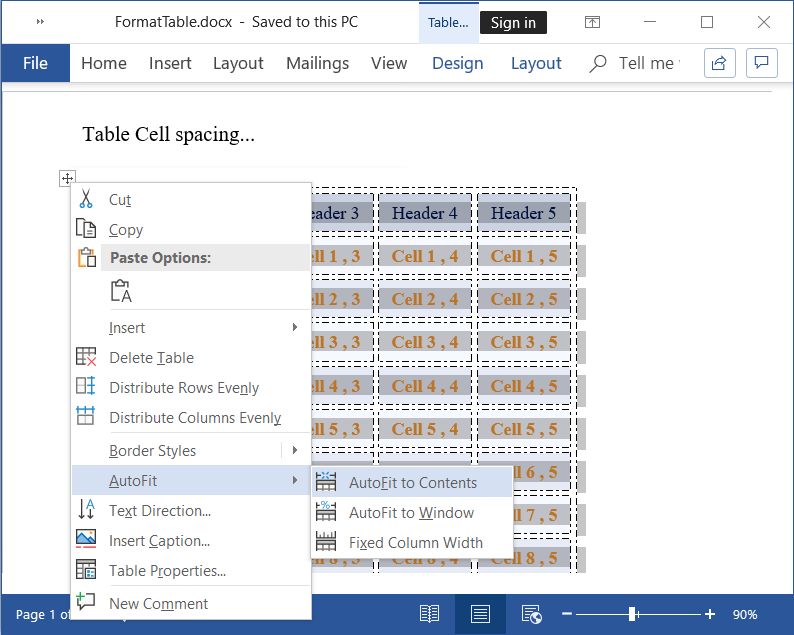794x635 pixels.
Task: Open Ribbon Display Options dropdown
Action: pyautogui.click(x=592, y=22)
